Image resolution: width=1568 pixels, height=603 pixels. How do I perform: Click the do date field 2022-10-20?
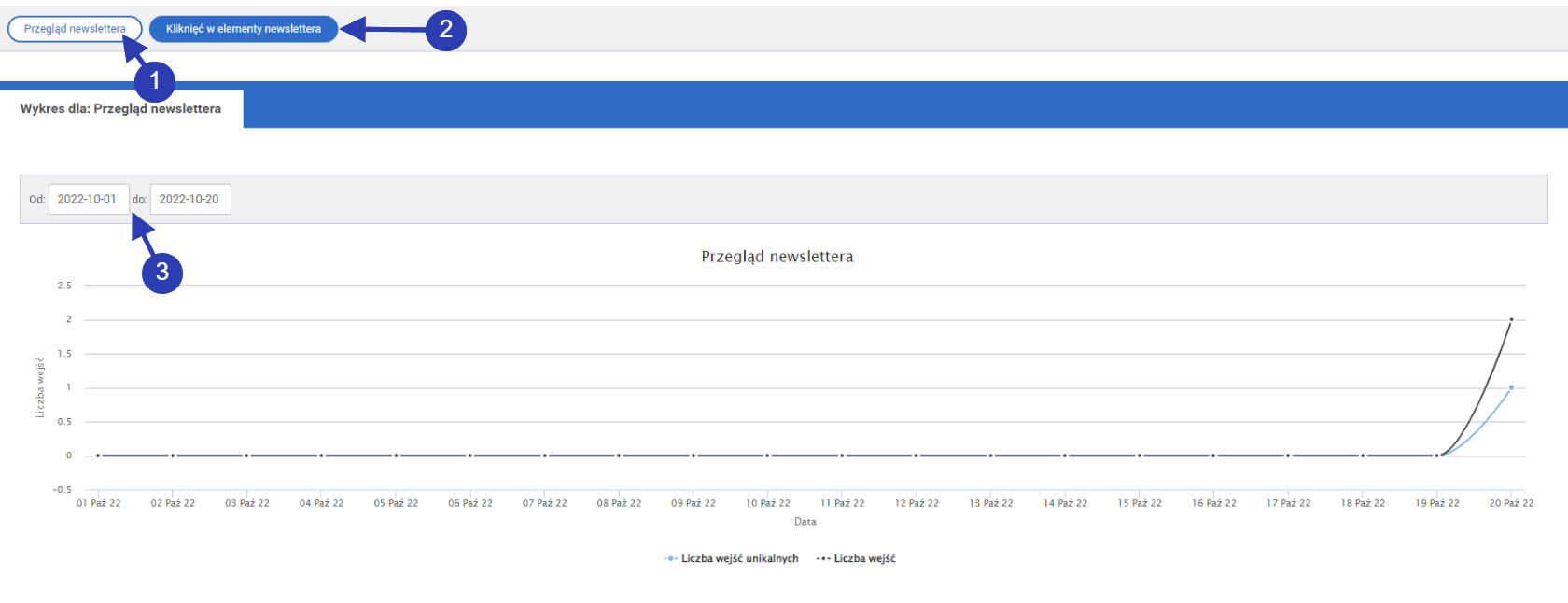(x=189, y=199)
